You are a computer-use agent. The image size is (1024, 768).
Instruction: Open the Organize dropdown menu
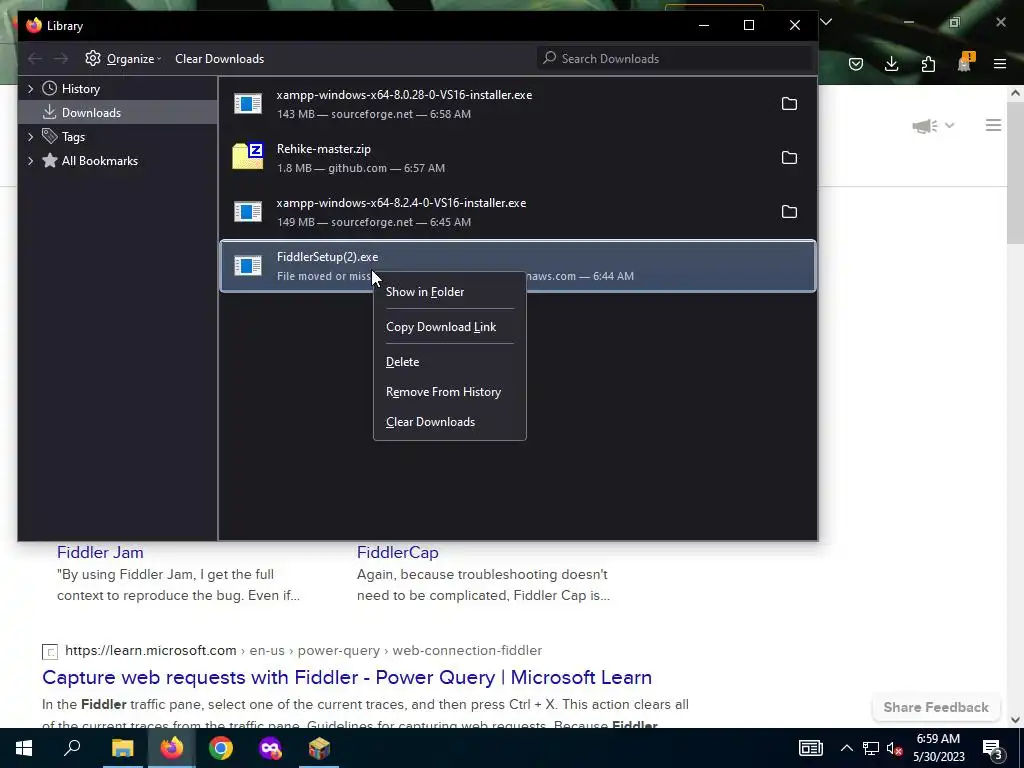[x=134, y=59]
